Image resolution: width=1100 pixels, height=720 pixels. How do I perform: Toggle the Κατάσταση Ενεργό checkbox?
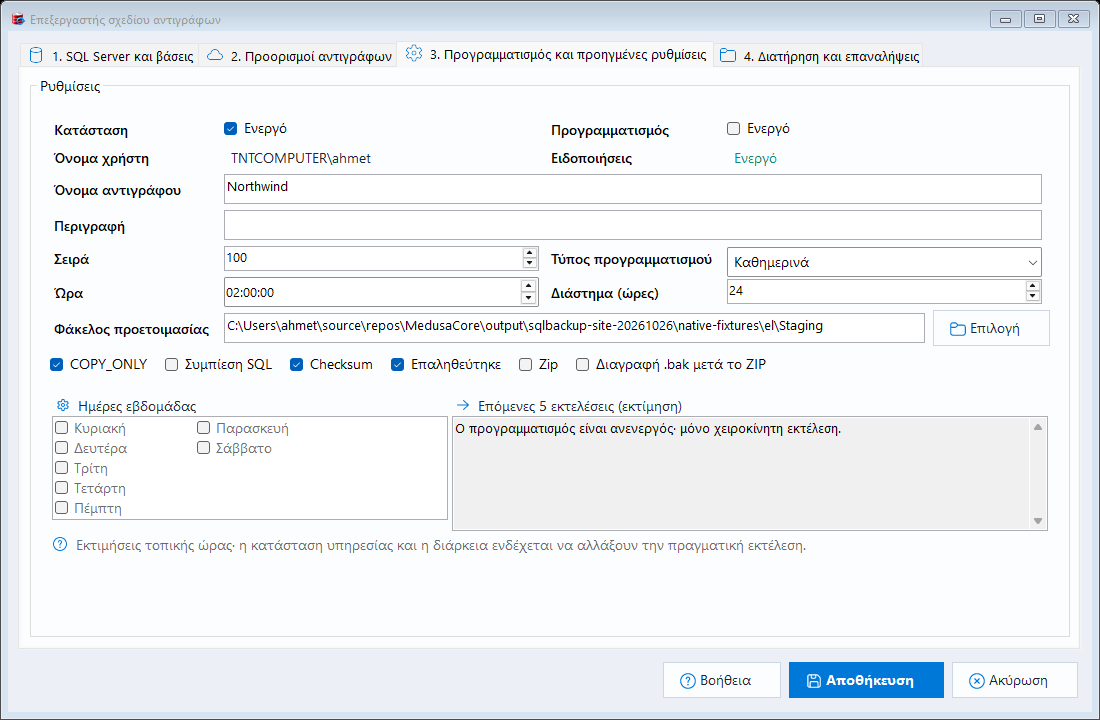tap(230, 128)
